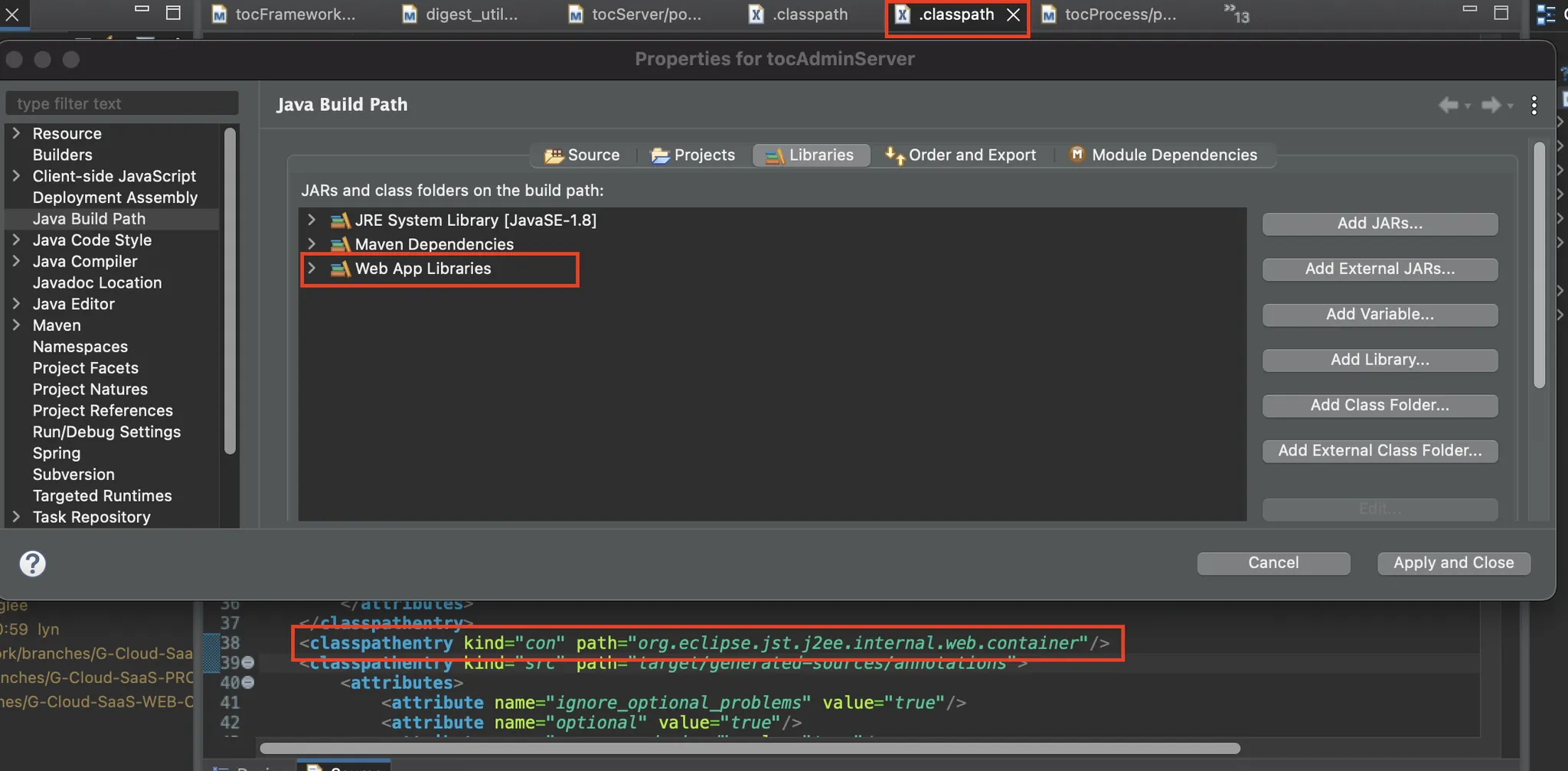Collapse the attributes fold on line 40
The width and height of the screenshot is (1568, 771).
tap(248, 682)
